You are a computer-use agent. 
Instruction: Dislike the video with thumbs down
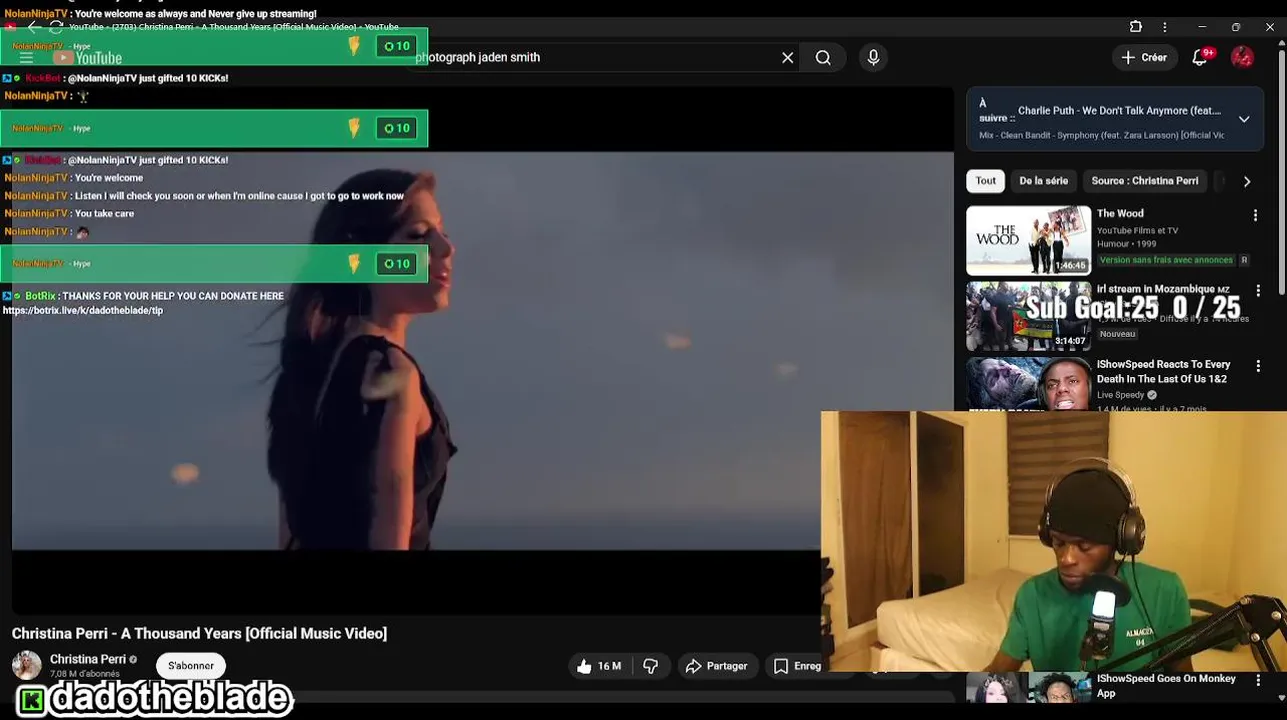click(x=651, y=666)
